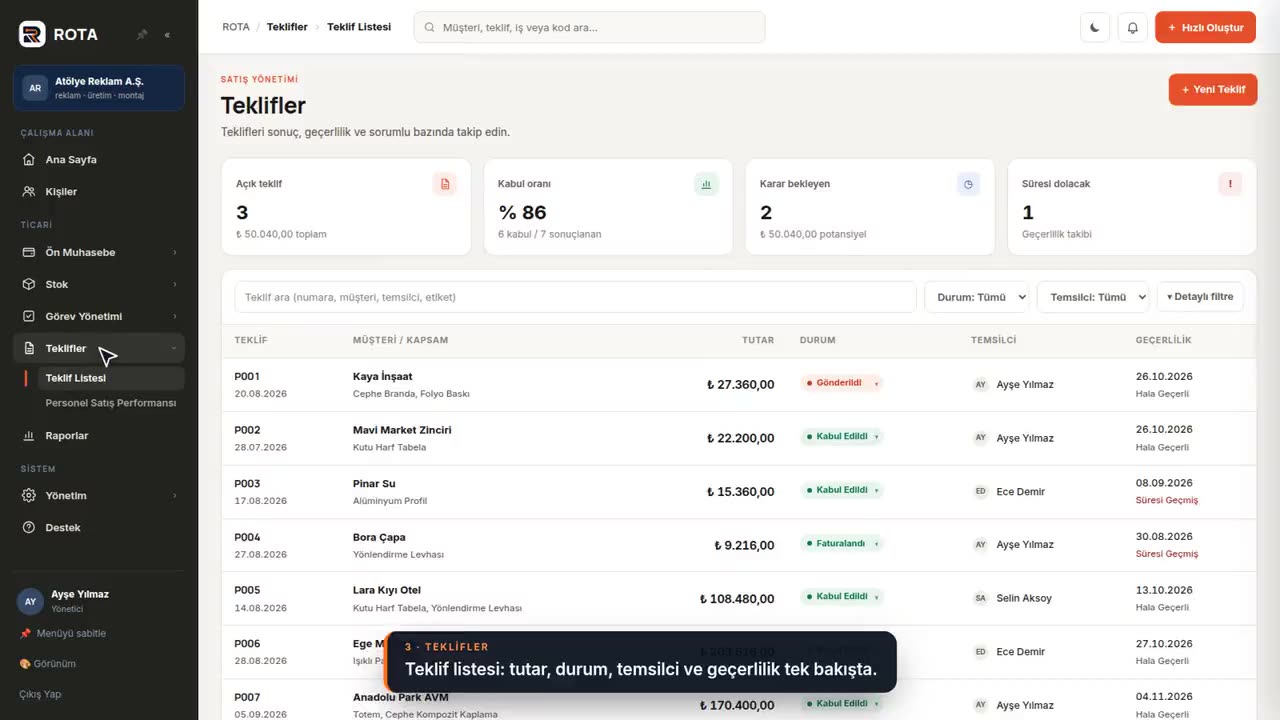Viewport: 1280px width, 720px height.
Task: Open the Destek help page
Action: (99, 528)
